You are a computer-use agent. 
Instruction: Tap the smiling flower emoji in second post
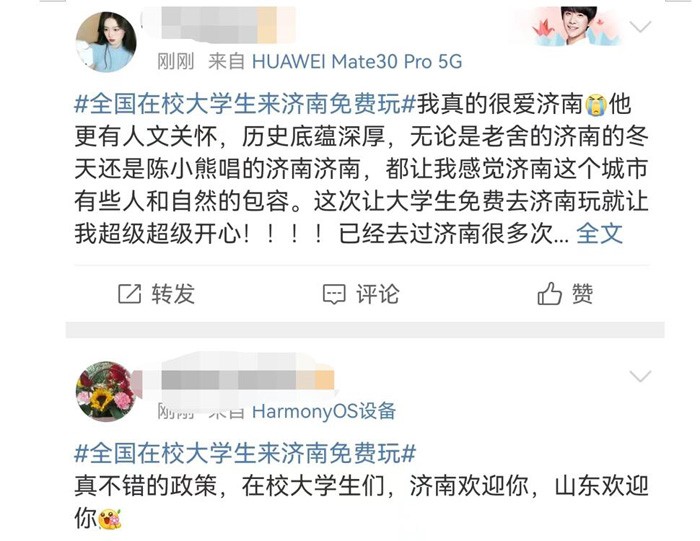coord(110,519)
